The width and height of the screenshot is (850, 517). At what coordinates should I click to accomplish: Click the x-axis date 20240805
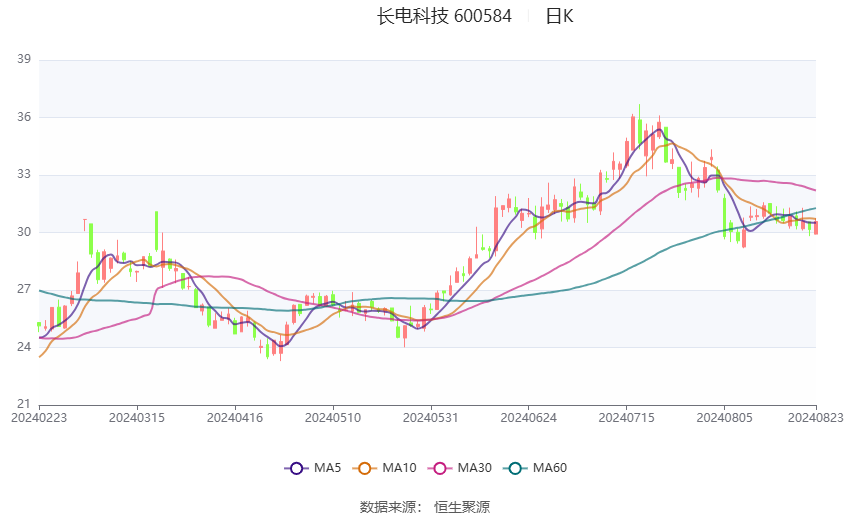(724, 418)
